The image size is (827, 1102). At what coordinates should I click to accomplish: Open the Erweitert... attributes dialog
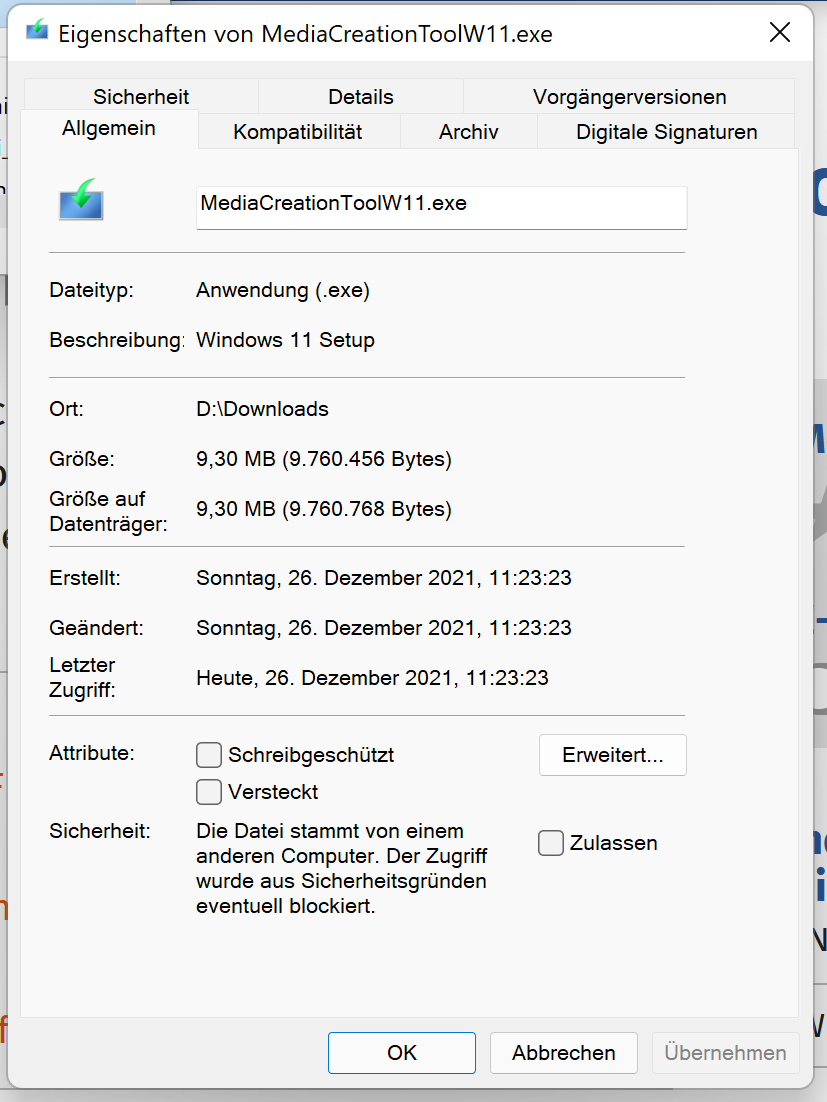tap(613, 755)
